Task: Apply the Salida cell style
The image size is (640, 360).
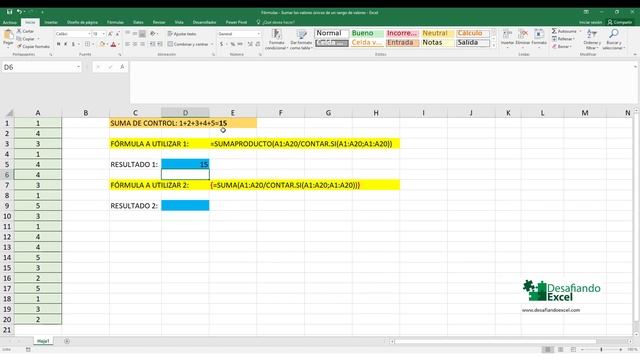Action: [x=473, y=42]
